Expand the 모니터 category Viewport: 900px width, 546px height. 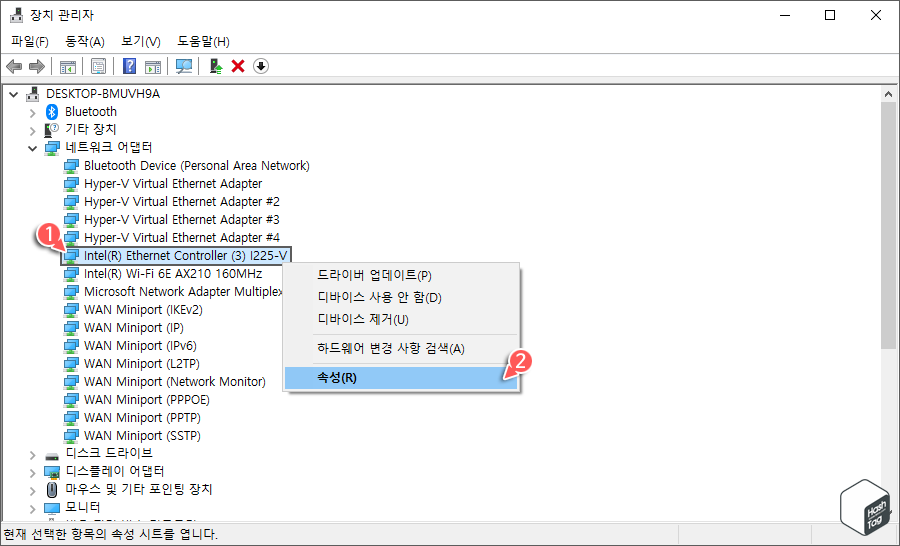click(33, 509)
